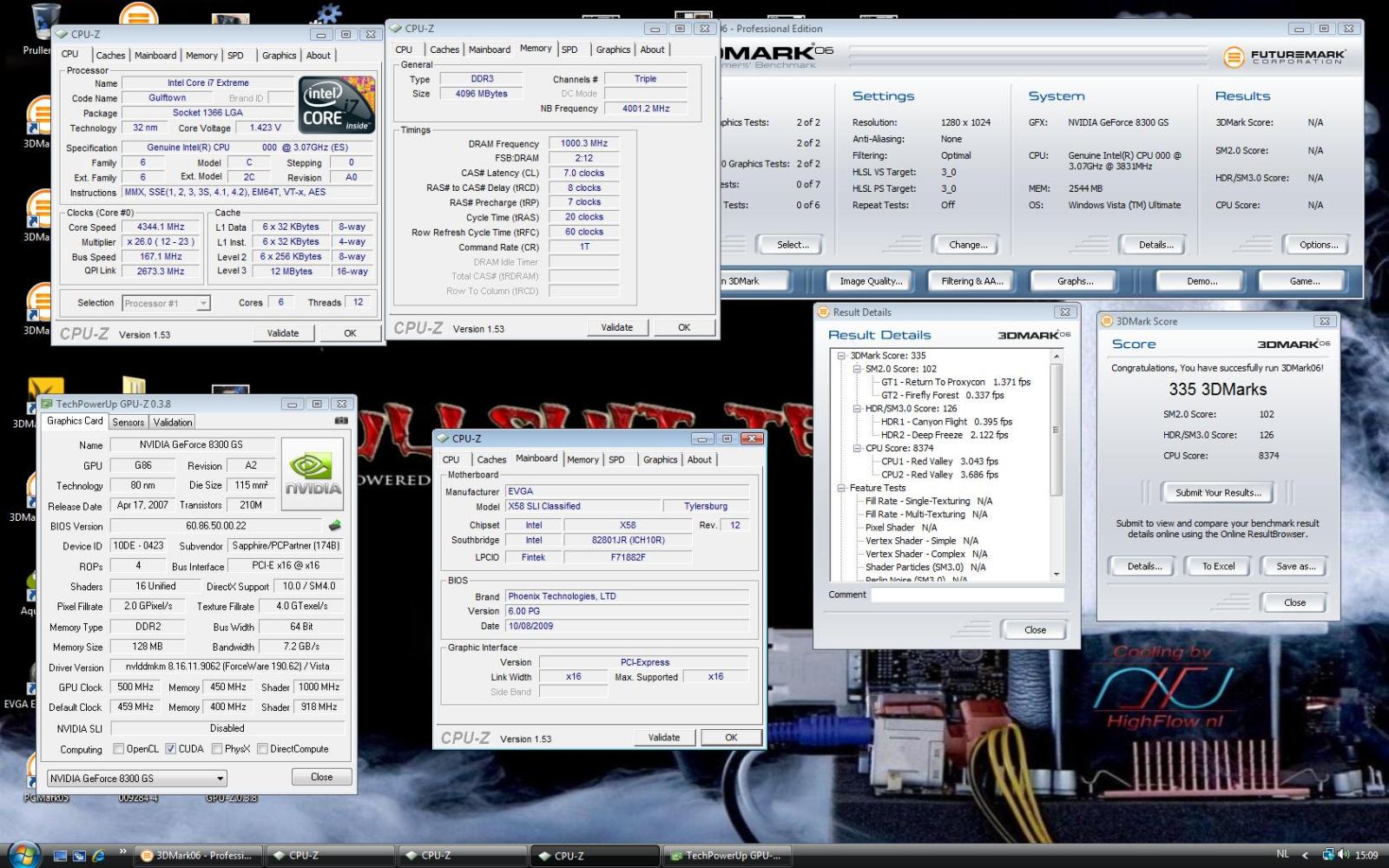Screen dimensions: 1389x868
Task: Select the GT1 - Return To Proxycon row
Action: (x=956, y=382)
